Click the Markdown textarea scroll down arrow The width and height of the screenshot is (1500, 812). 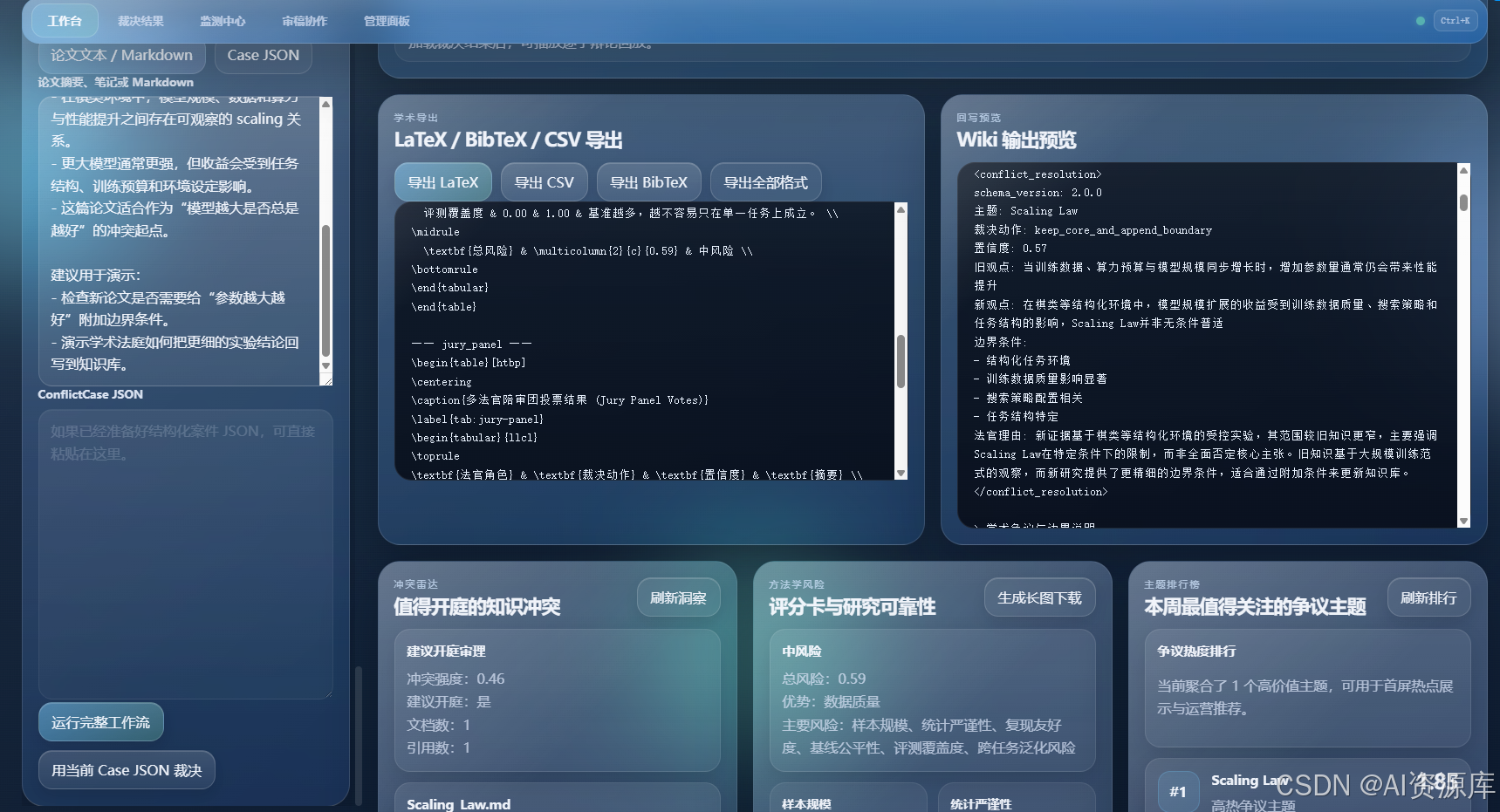coord(325,366)
